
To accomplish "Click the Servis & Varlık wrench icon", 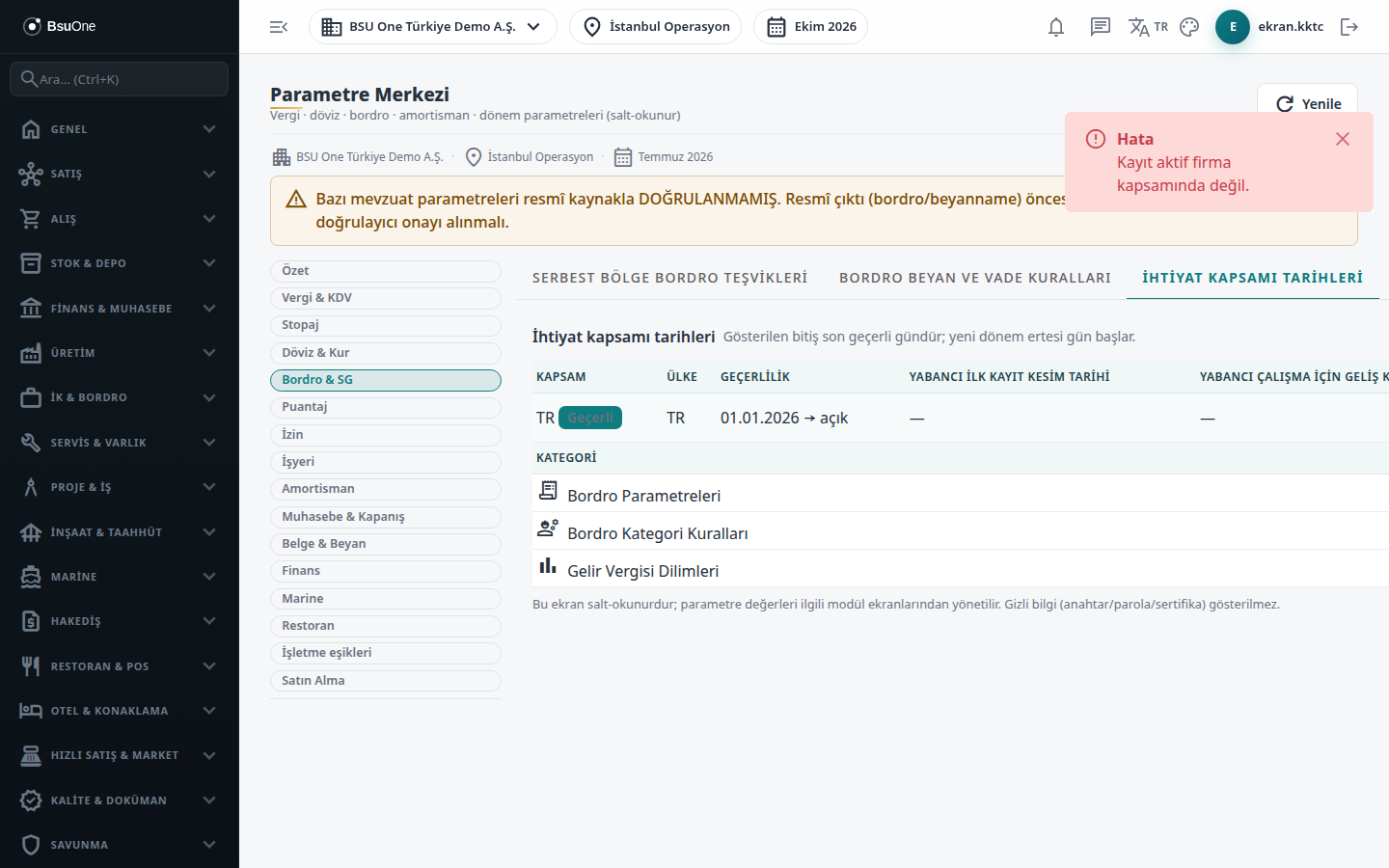I will tap(31, 443).
